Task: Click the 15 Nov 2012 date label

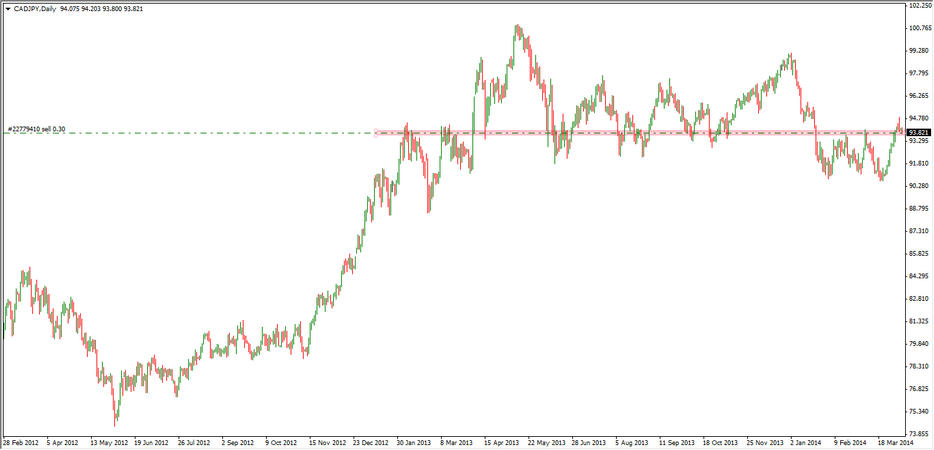Action: pos(327,441)
